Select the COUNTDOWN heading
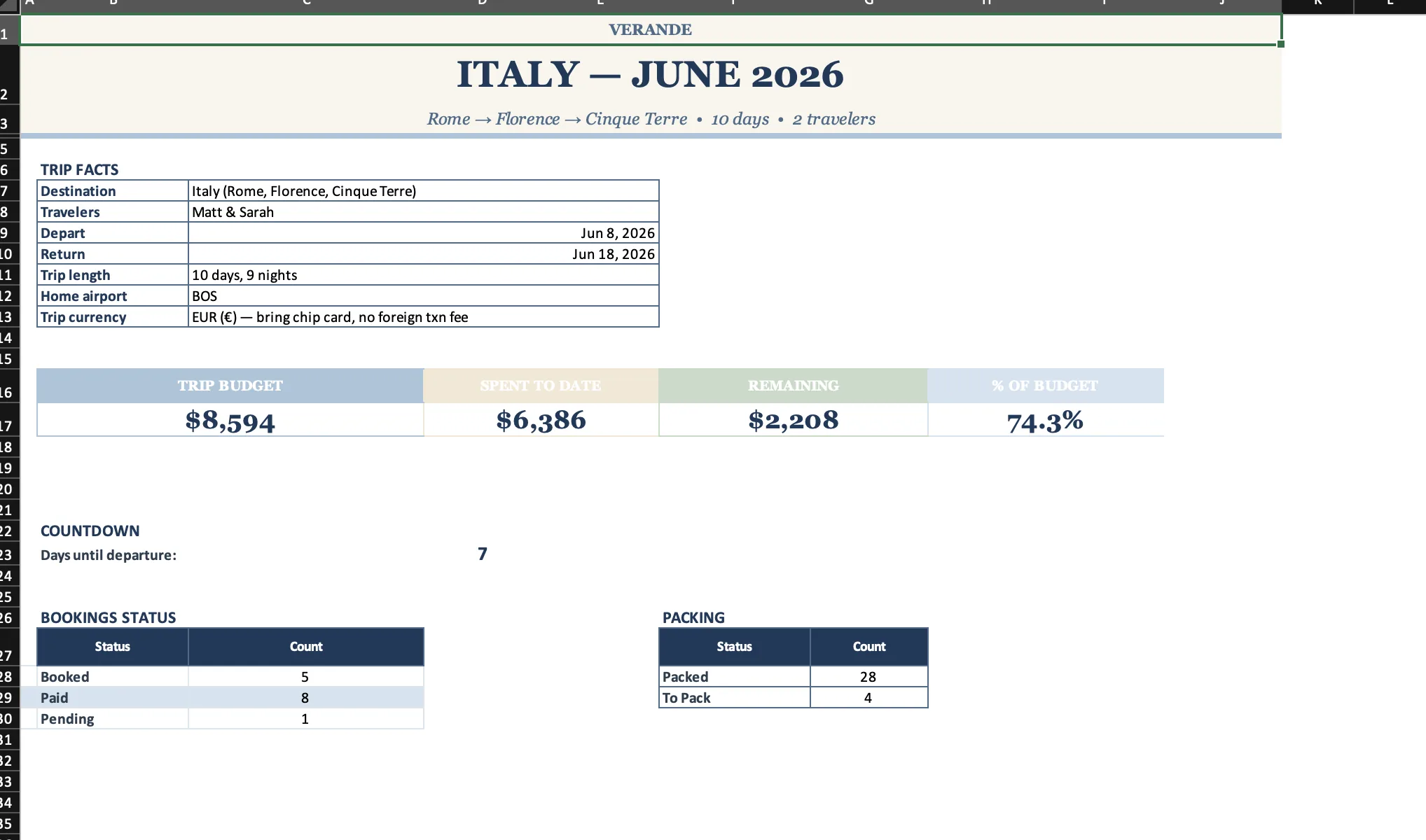 [90, 531]
